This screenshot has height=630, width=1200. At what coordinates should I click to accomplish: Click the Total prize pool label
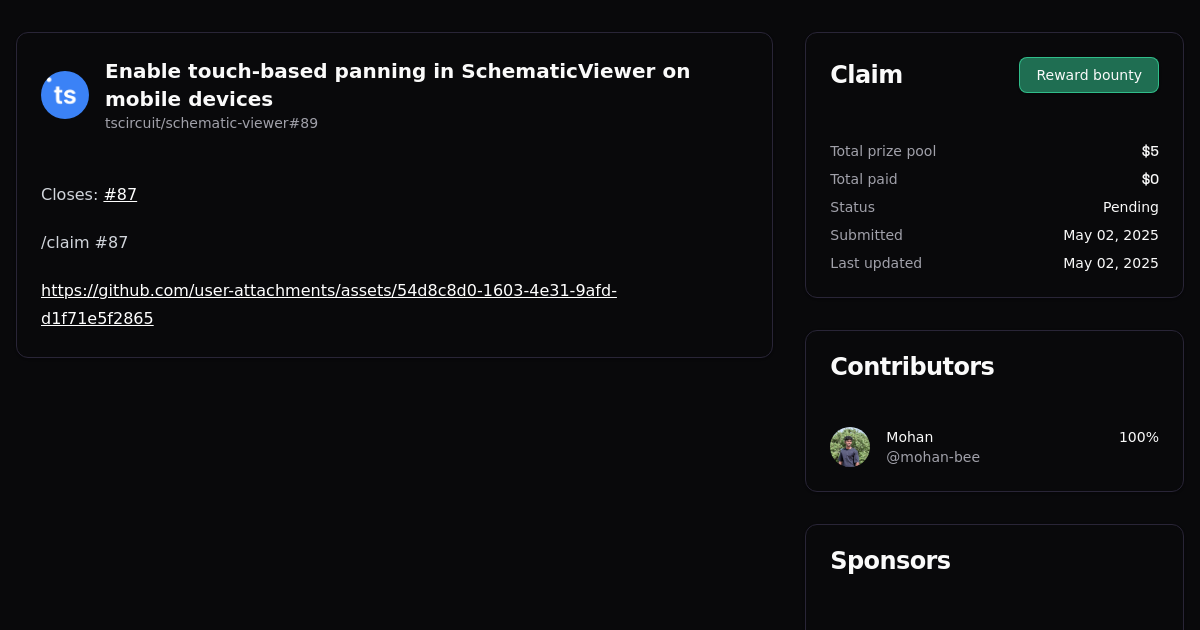point(882,151)
